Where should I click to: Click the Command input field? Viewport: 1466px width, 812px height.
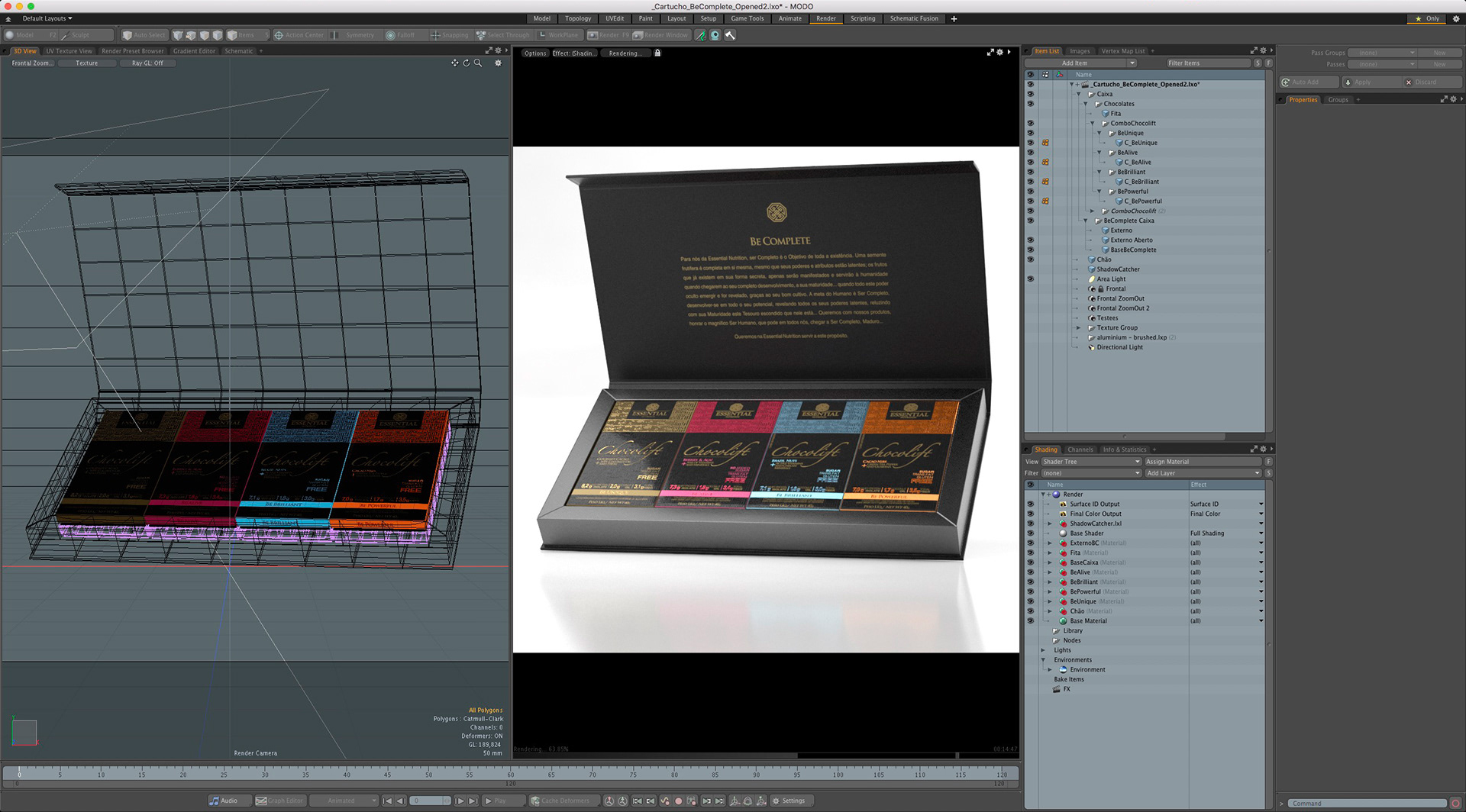tap(1368, 803)
